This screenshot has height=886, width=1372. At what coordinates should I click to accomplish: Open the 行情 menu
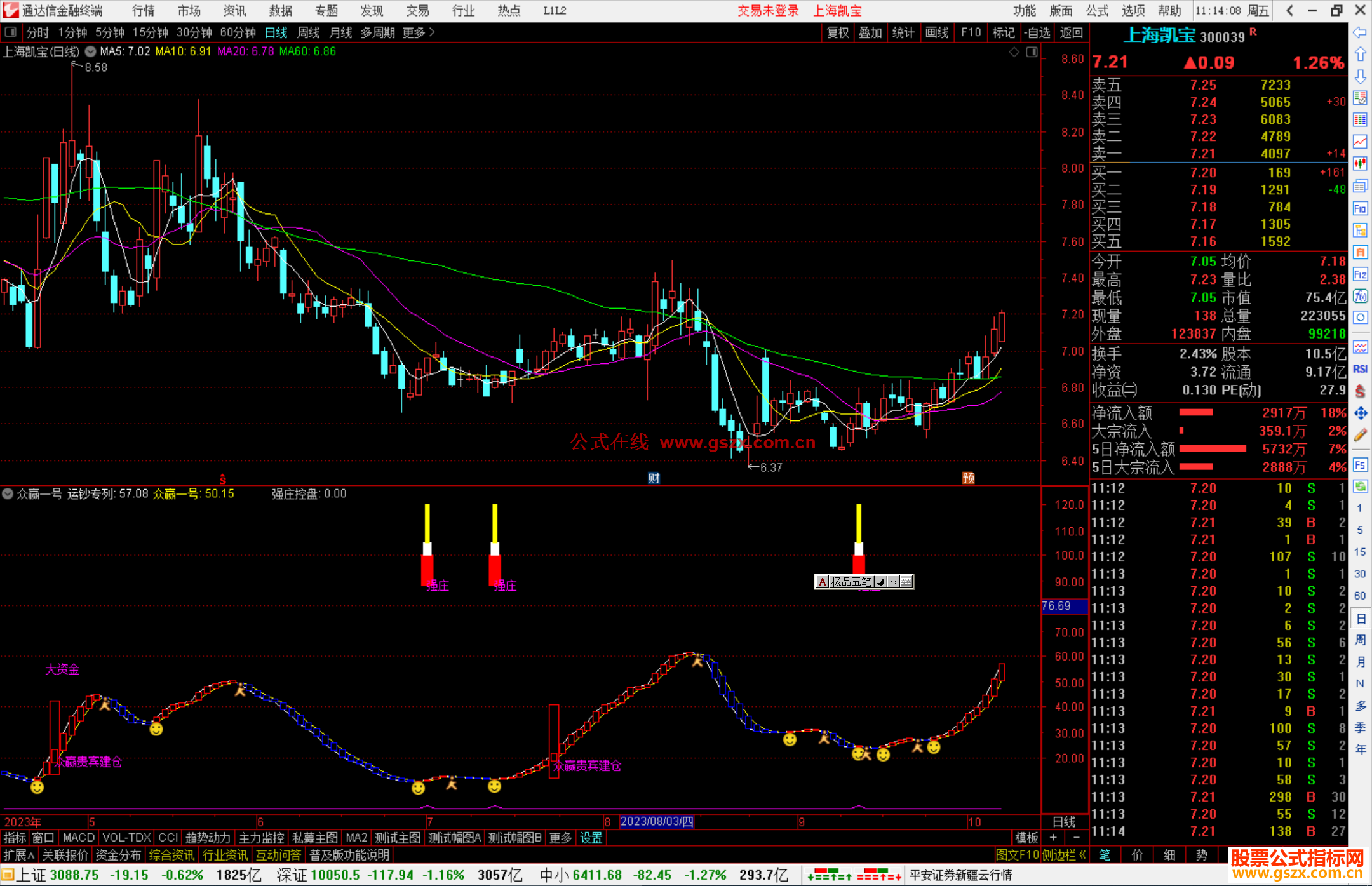click(144, 11)
